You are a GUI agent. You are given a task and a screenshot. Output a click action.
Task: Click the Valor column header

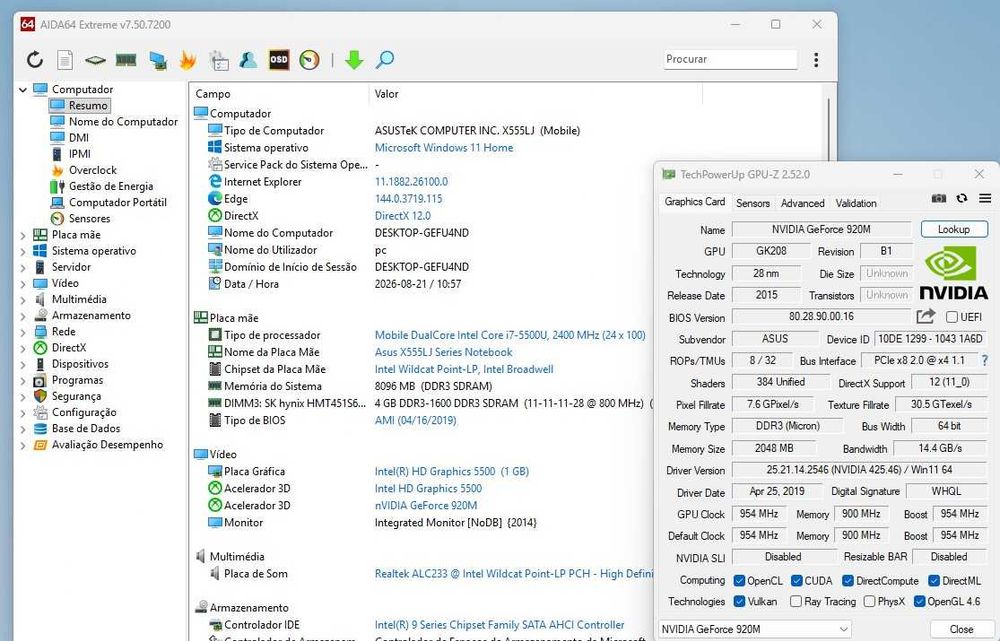535,94
